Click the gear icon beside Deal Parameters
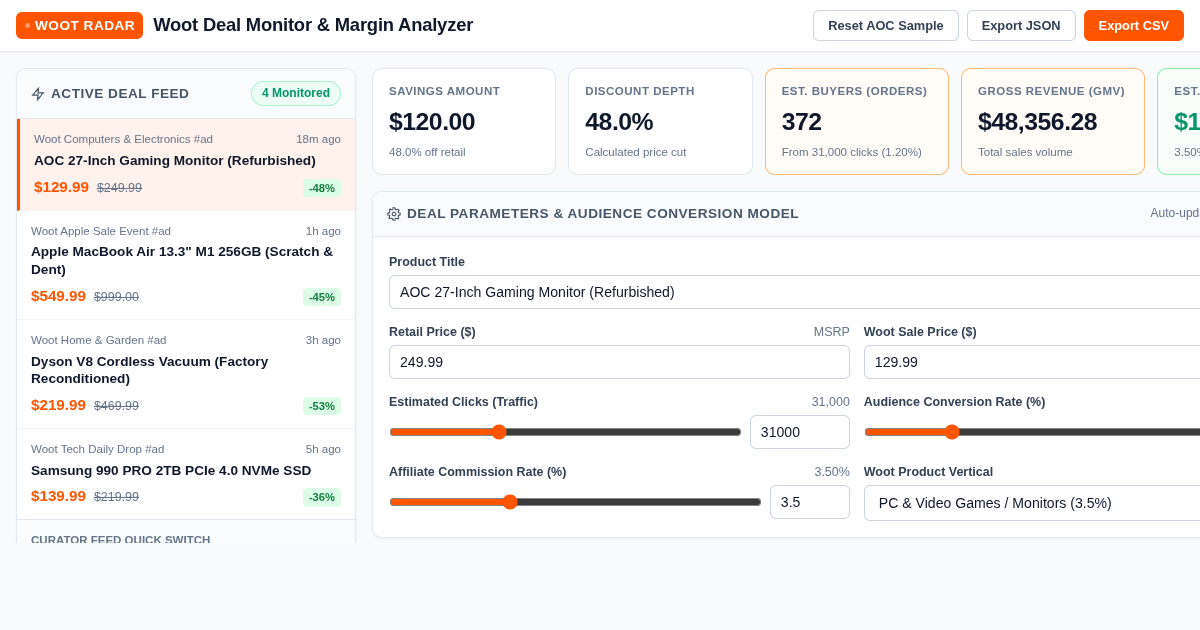This screenshot has height=630, width=1200. tap(394, 214)
